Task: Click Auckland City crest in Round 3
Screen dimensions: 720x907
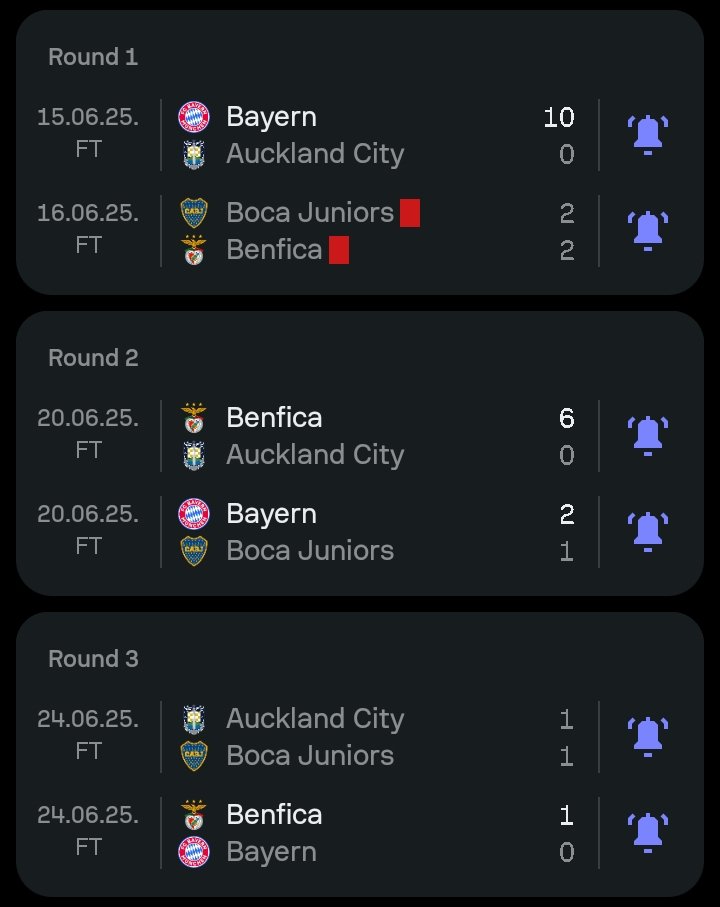Action: (x=194, y=719)
